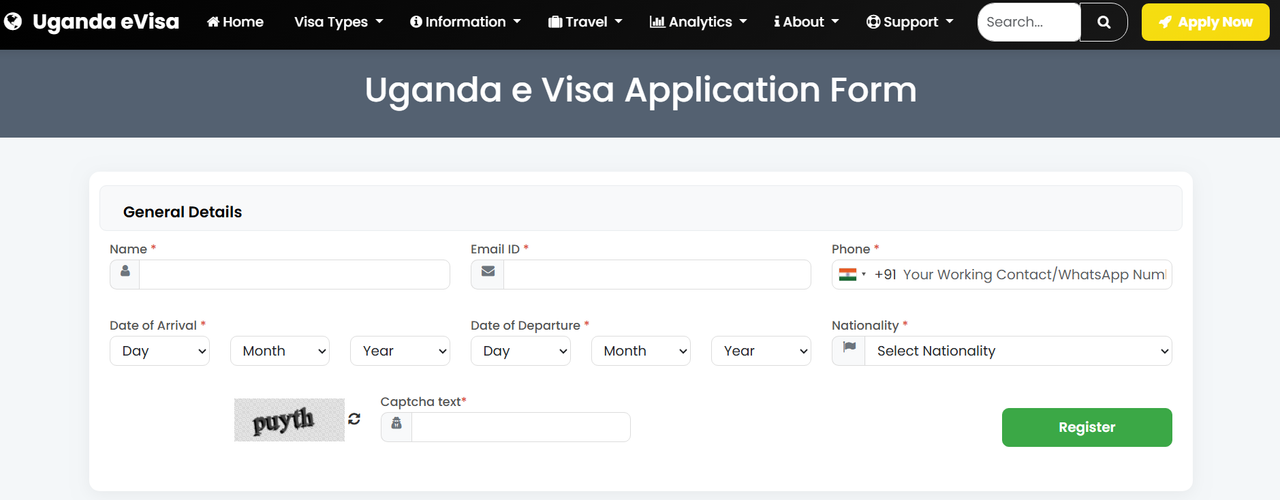
Task: Open the Support menu
Action: pyautogui.click(x=910, y=22)
